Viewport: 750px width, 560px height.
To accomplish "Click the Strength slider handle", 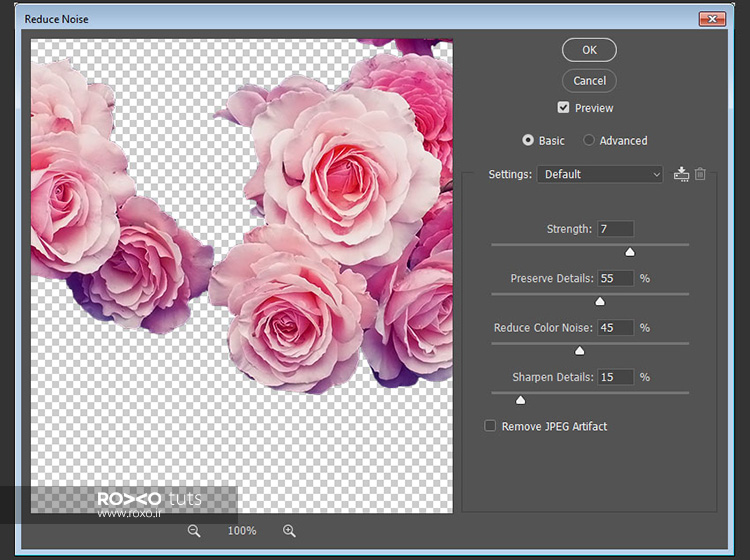I will coord(630,252).
